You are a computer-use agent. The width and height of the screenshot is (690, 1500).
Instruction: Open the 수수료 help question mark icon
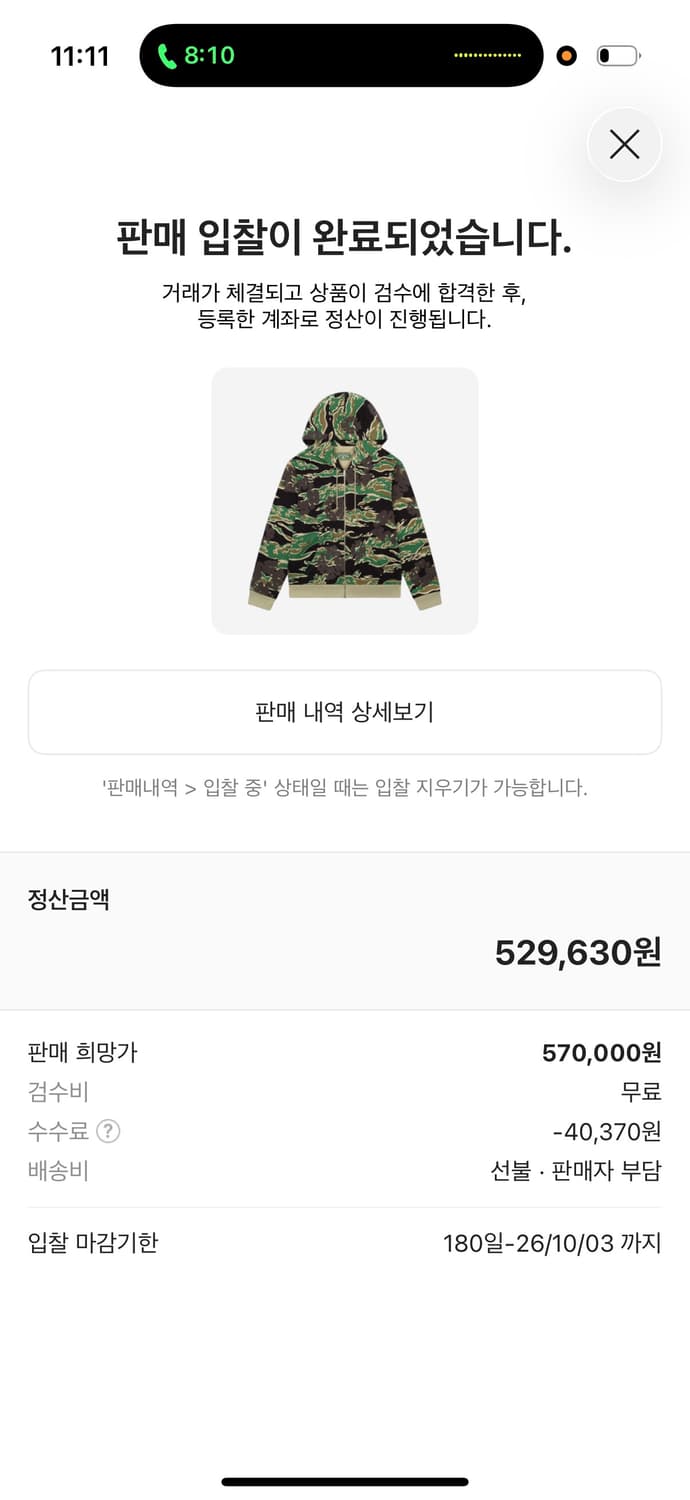(107, 1132)
